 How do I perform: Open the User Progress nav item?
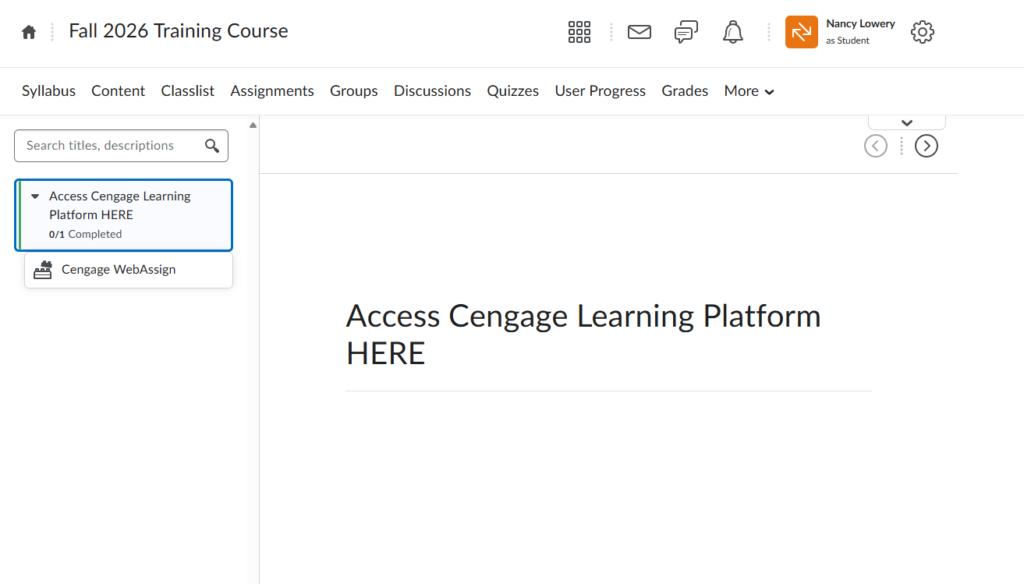point(600,91)
